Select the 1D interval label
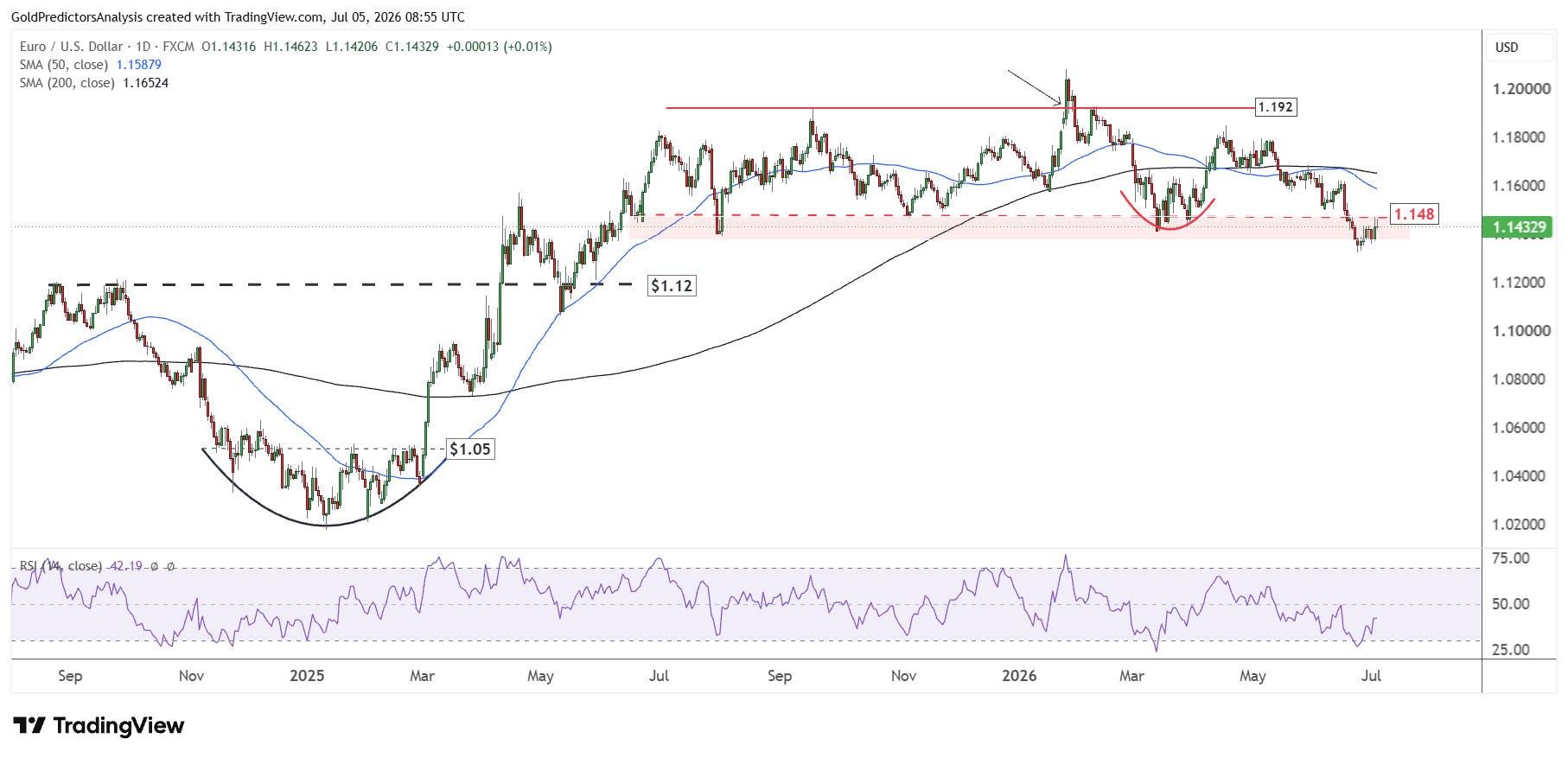 coord(143,47)
